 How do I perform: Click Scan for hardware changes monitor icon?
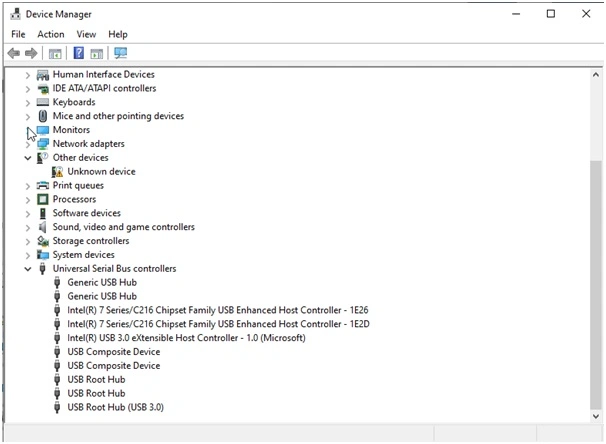pyautogui.click(x=121, y=53)
